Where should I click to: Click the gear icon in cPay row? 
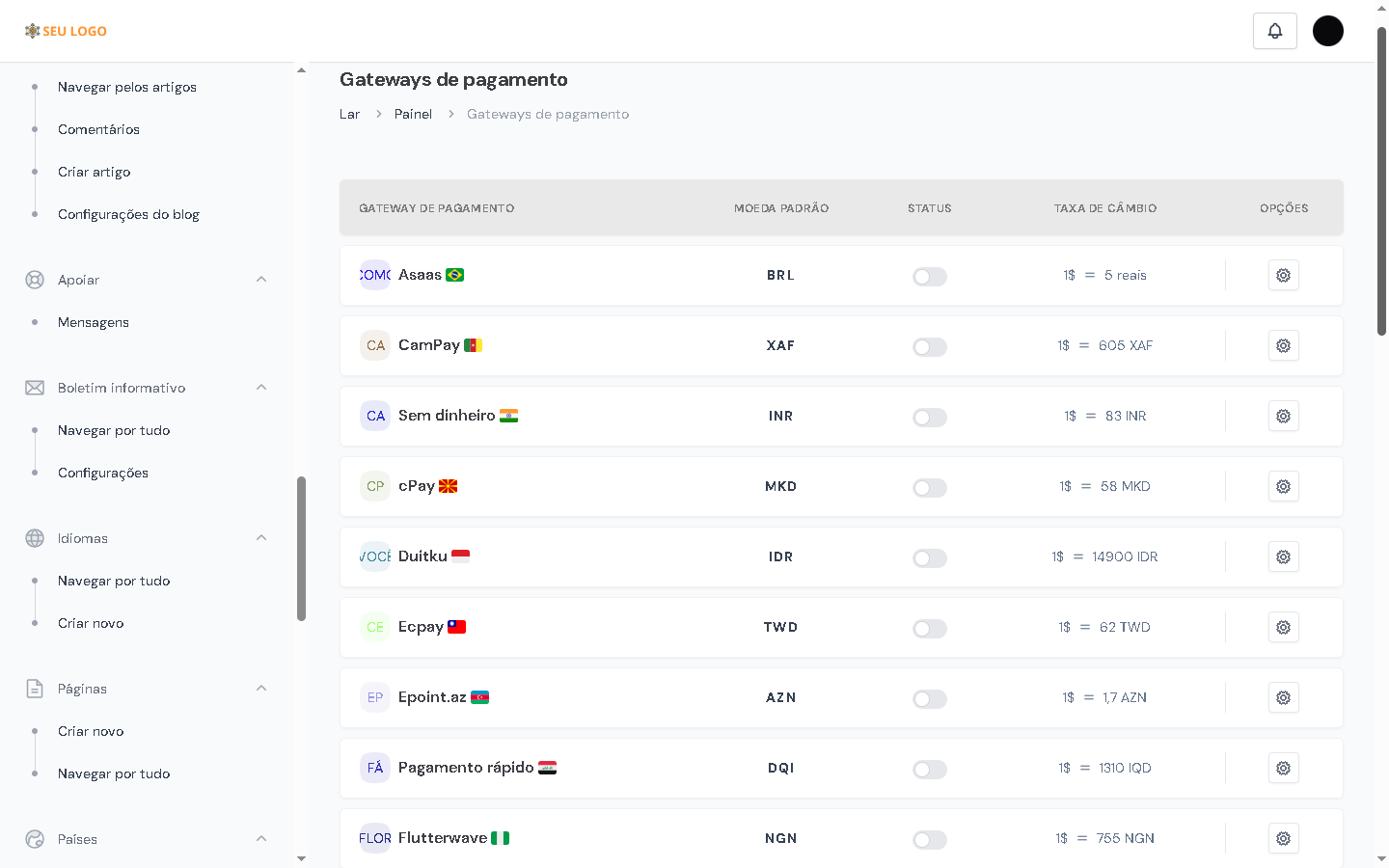tap(1283, 487)
